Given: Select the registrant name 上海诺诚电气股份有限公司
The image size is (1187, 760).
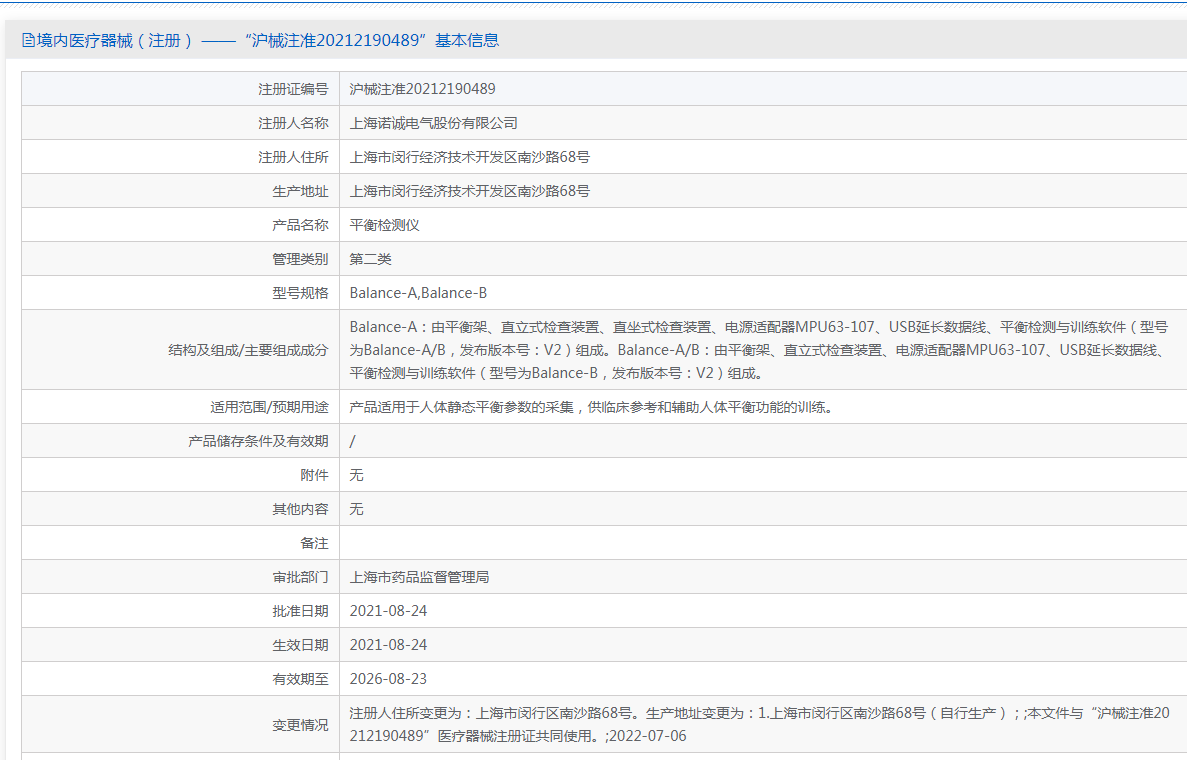Looking at the screenshot, I should pos(433,123).
